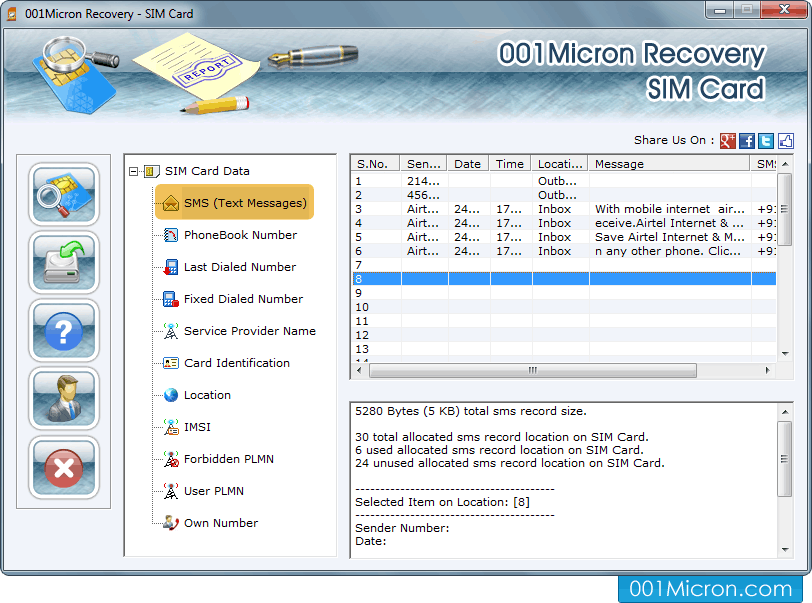Click the thumbs-up like icon

tap(786, 141)
